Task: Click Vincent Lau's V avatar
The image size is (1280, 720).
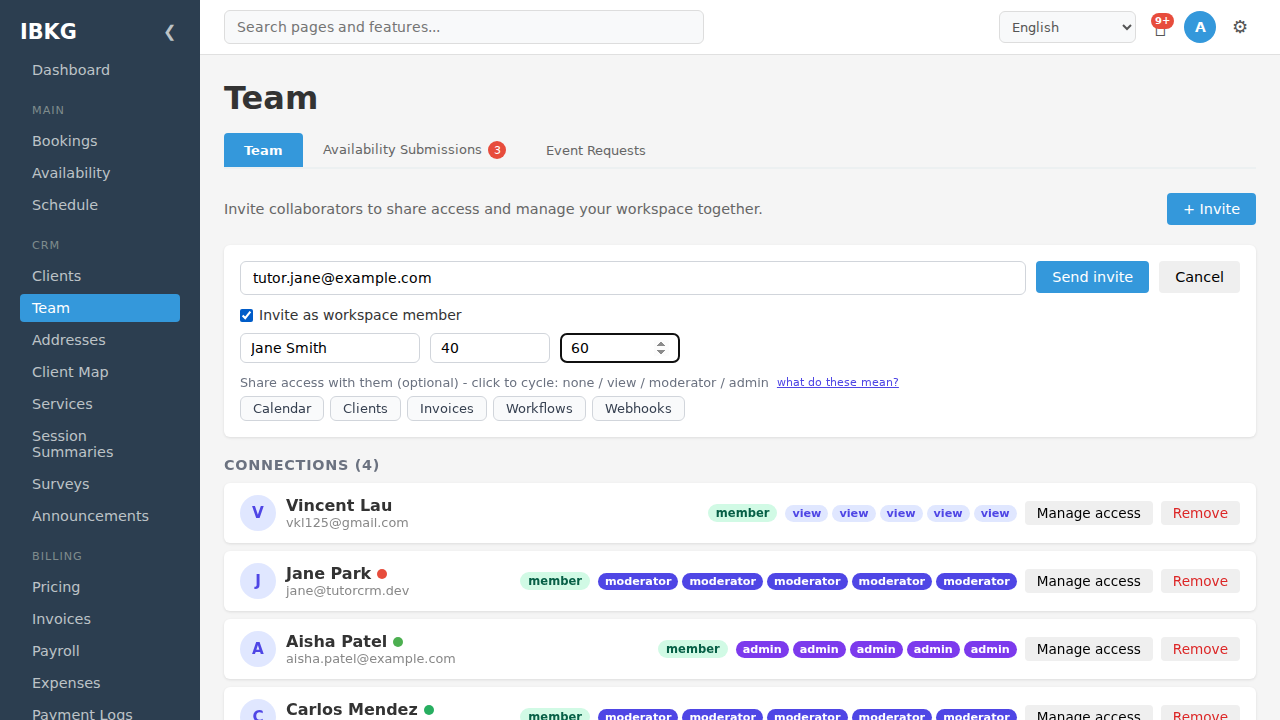Action: click(258, 513)
